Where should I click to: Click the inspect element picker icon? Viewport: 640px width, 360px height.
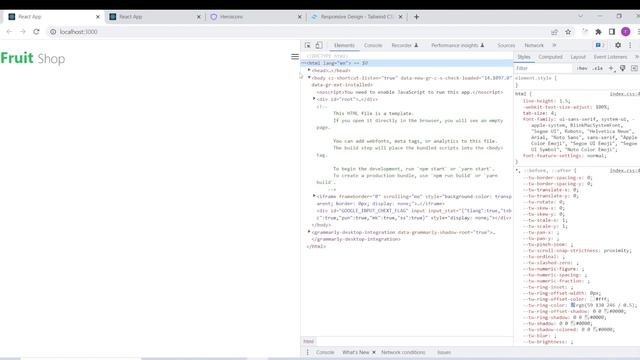[x=307, y=45]
